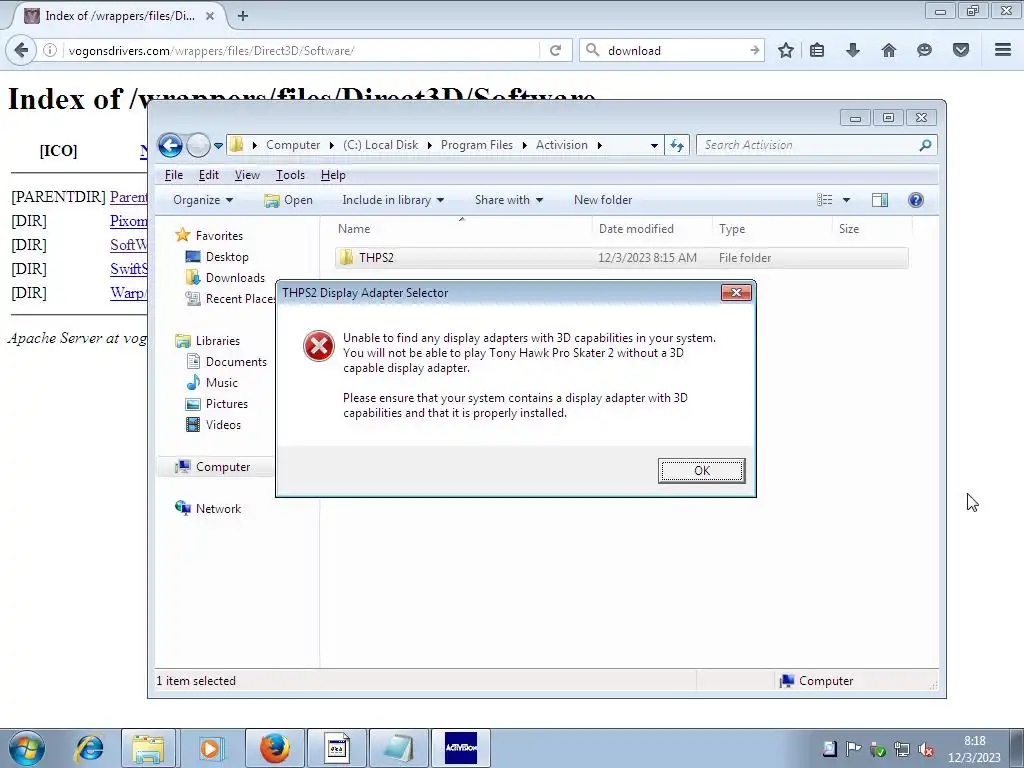Image resolution: width=1024 pixels, height=768 pixels.
Task: Open the File menu in Explorer
Action: click(174, 175)
